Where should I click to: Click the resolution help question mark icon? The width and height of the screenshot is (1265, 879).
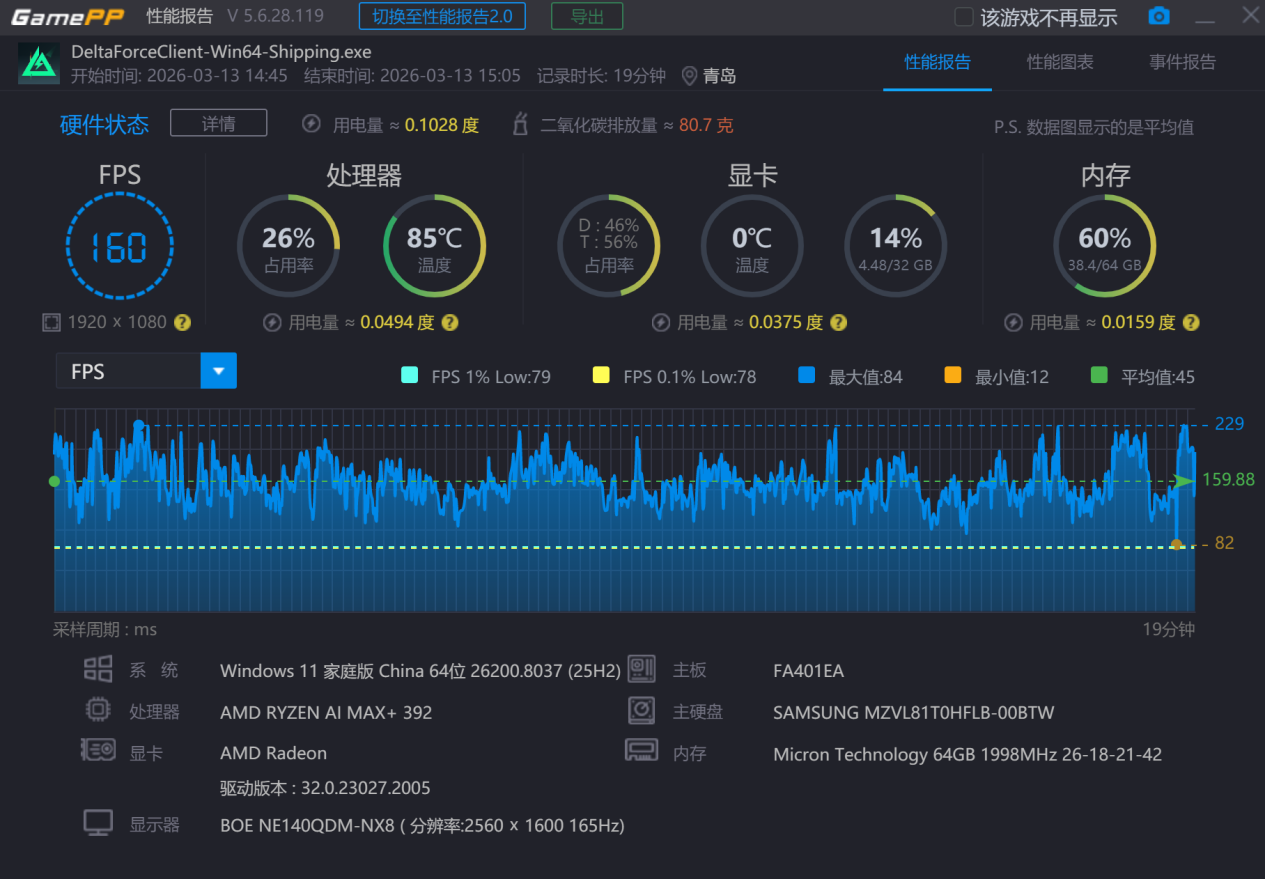[182, 322]
